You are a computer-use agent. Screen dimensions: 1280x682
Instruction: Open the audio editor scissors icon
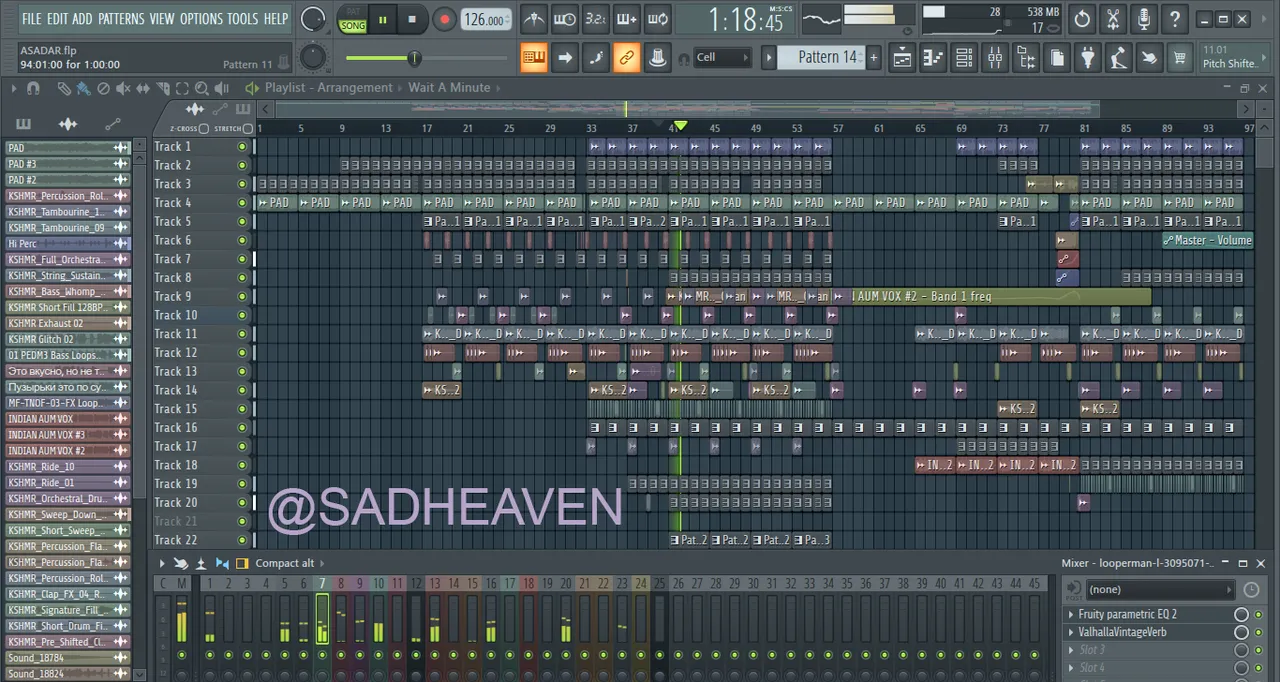pos(1113,19)
